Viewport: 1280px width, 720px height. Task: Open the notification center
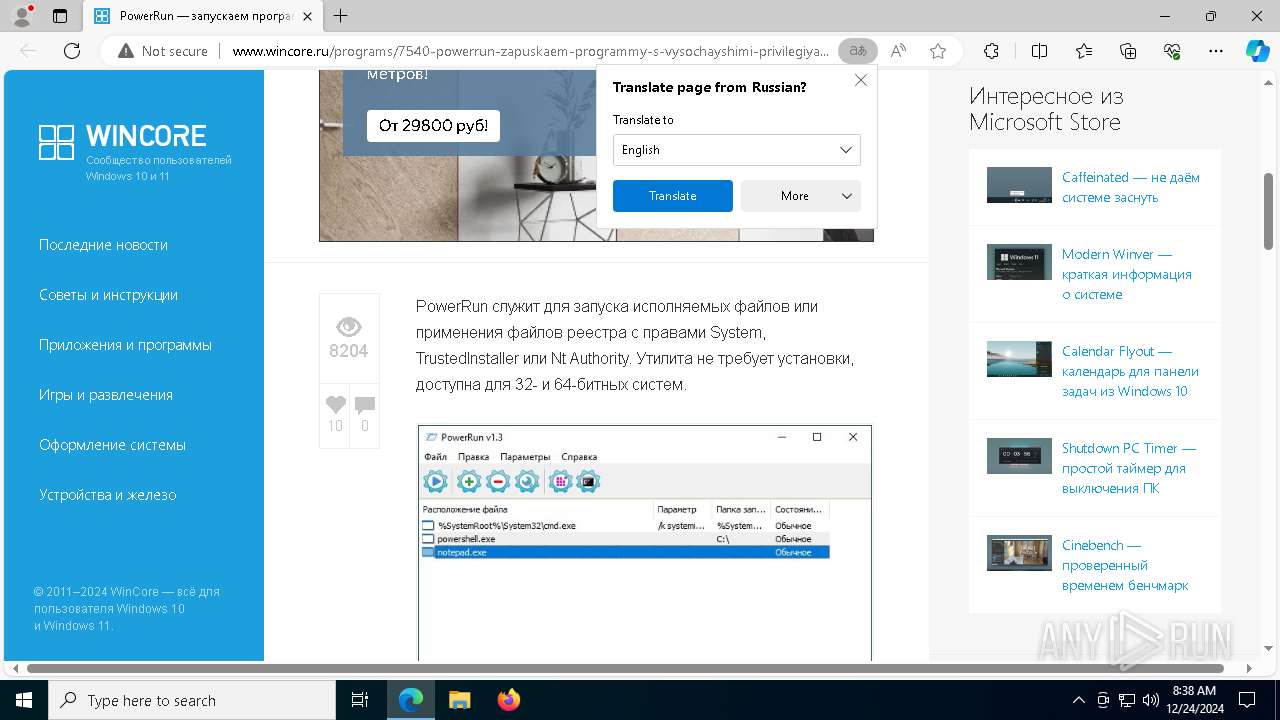click(1248, 700)
